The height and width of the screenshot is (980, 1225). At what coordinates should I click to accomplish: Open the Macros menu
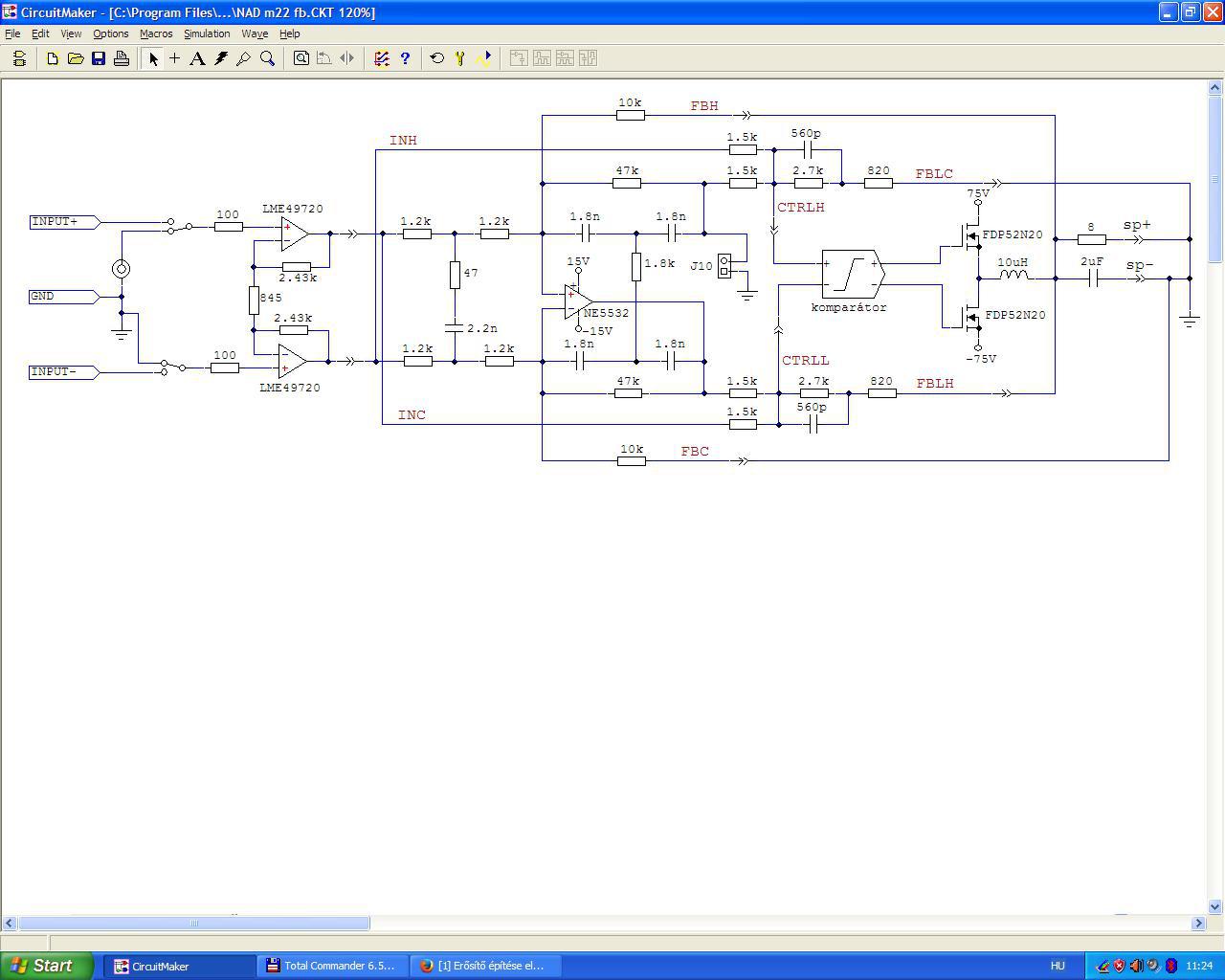pos(156,33)
